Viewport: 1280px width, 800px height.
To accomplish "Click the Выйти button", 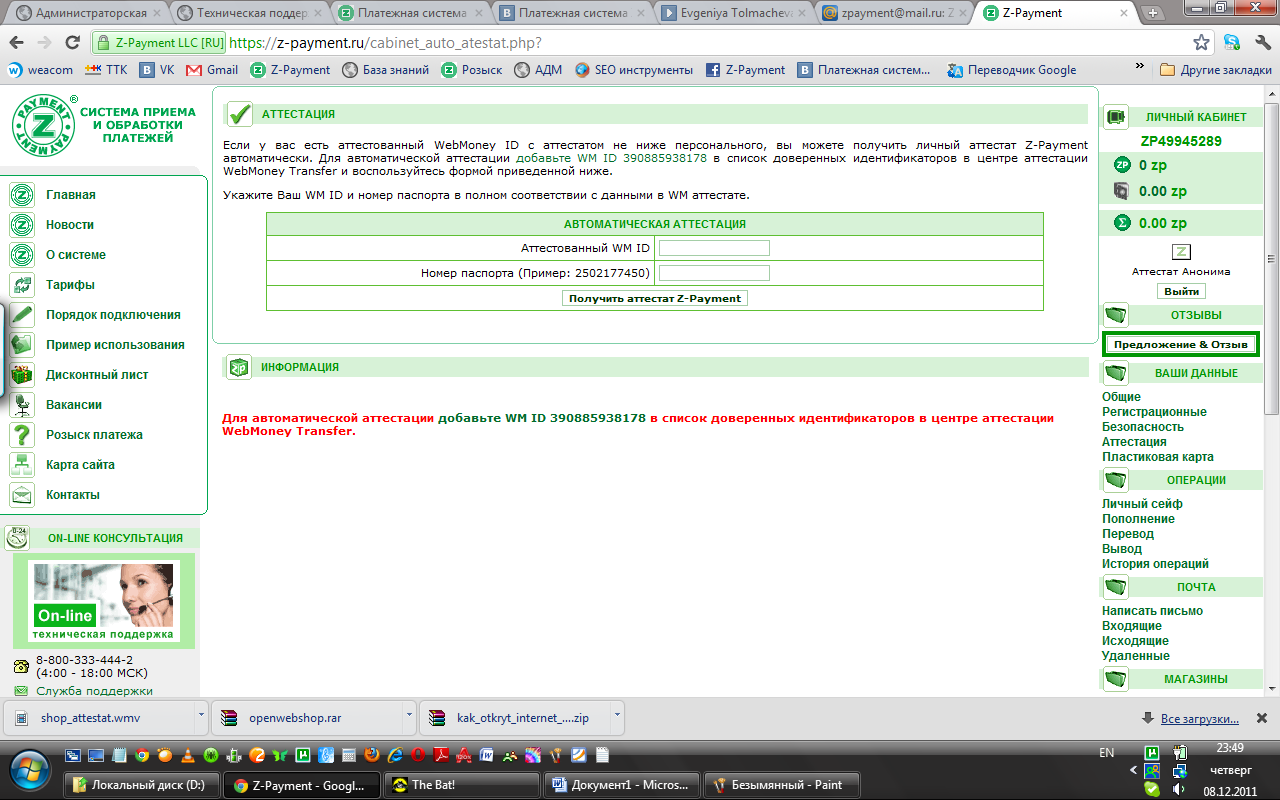I will 1181,291.
